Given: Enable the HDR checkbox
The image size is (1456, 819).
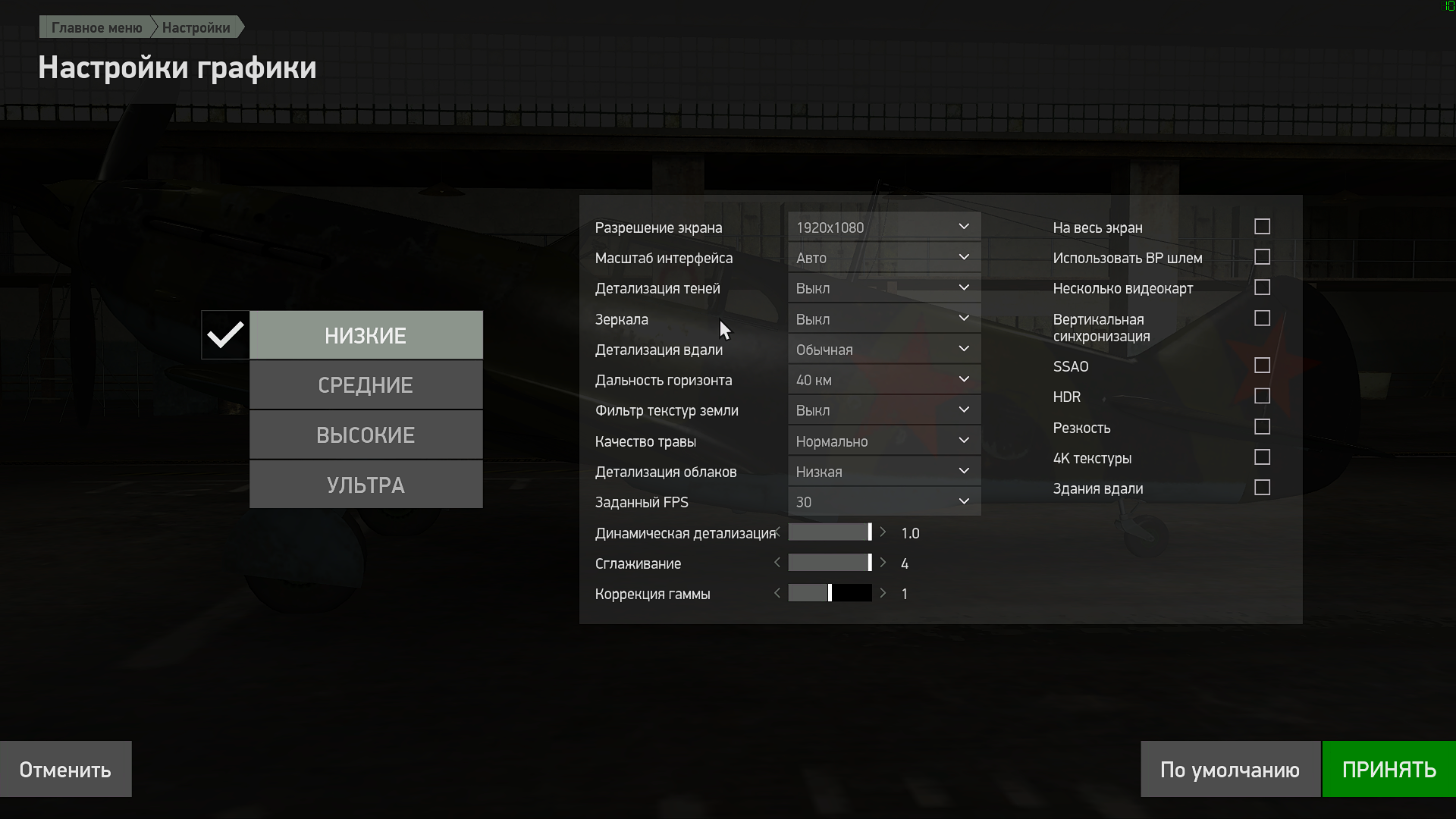Looking at the screenshot, I should click(x=1262, y=397).
